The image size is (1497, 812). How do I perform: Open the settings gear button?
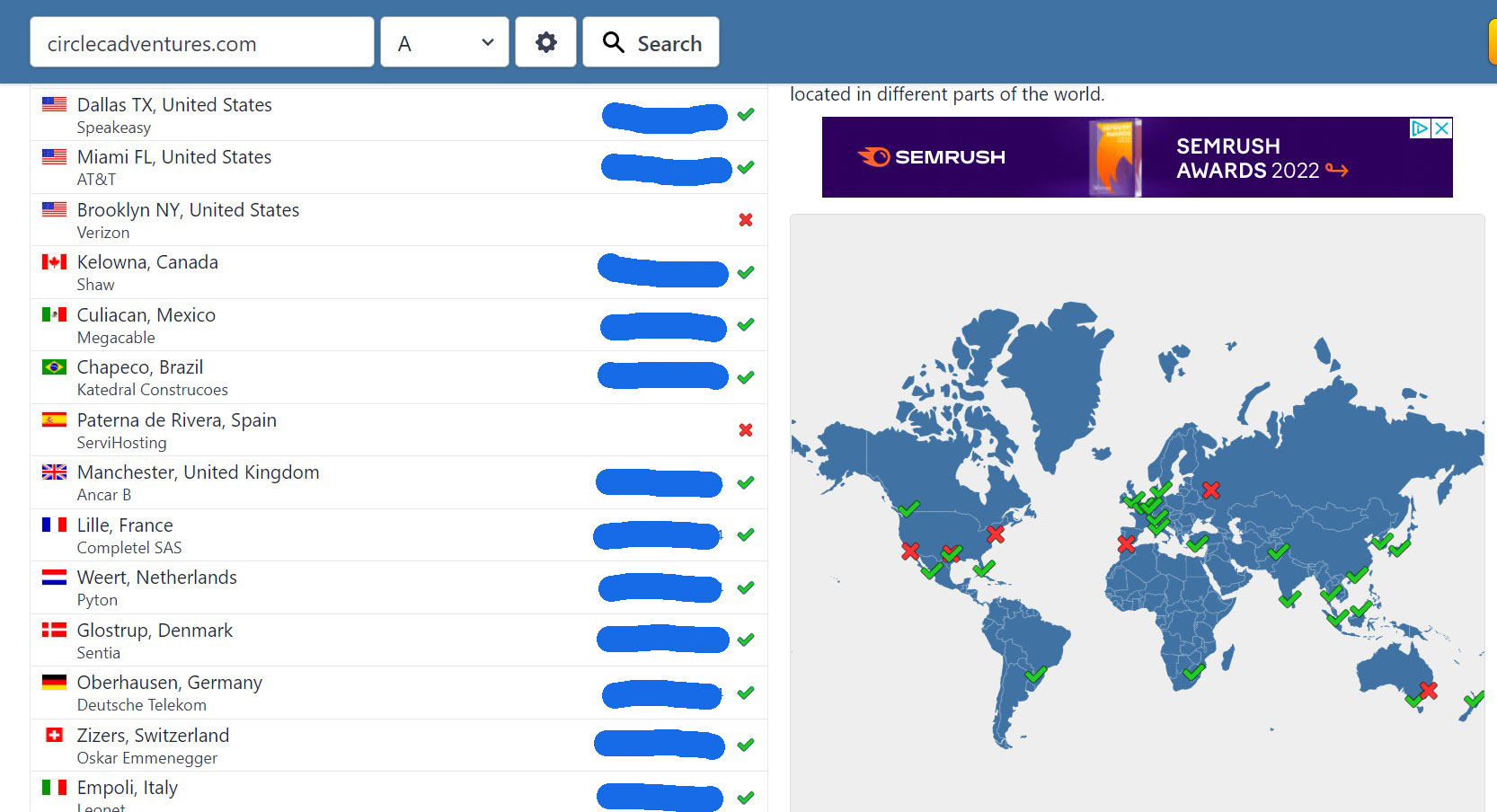(545, 42)
